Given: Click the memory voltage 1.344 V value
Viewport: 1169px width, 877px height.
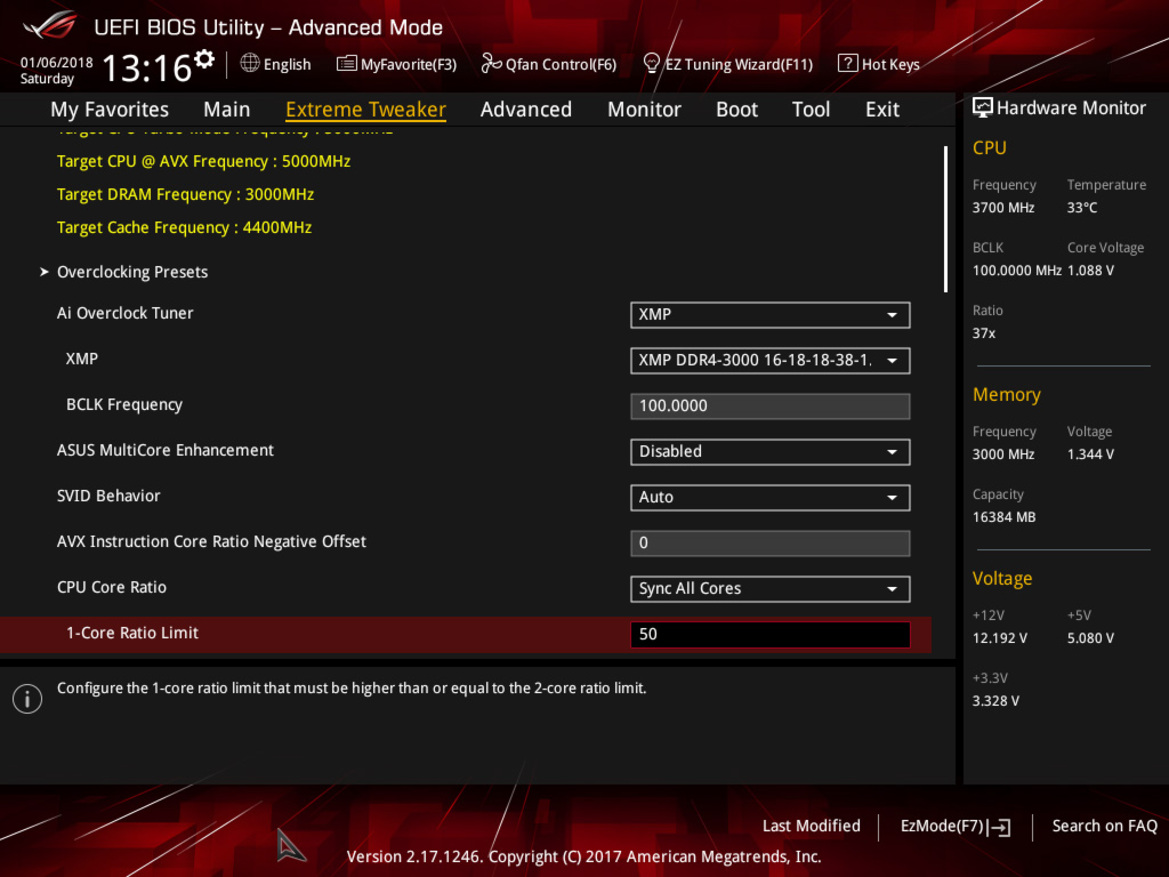Looking at the screenshot, I should click(1090, 455).
